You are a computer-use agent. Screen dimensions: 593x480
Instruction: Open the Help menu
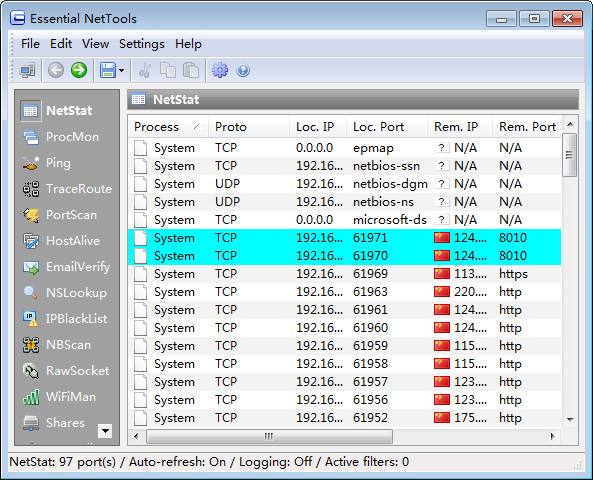point(188,44)
